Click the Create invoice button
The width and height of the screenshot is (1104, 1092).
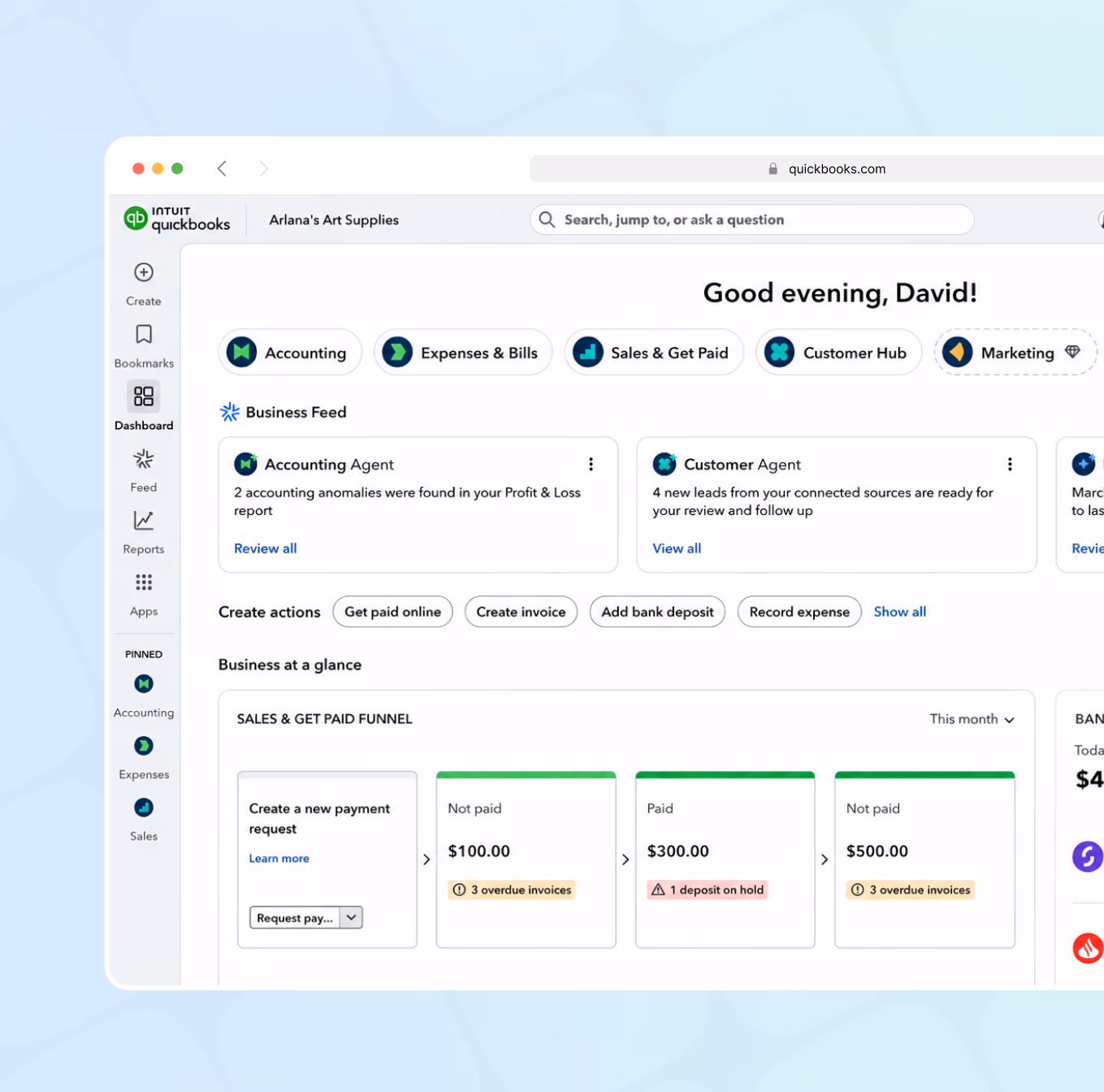coord(521,612)
